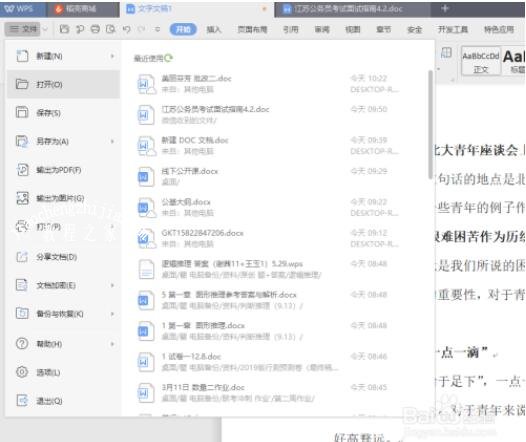526x442 pixels.
Task: Click the 分享文档(D) share icon
Action: point(22,257)
